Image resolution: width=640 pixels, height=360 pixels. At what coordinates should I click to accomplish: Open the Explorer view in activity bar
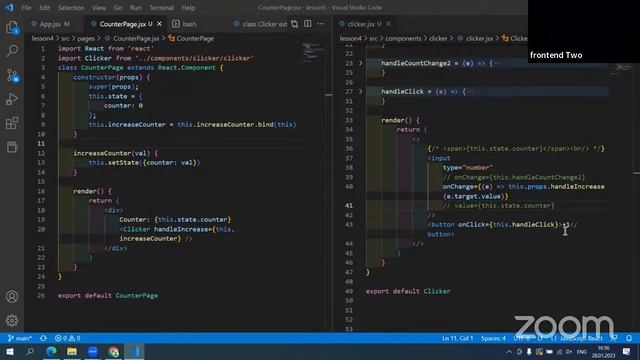tap(12, 27)
